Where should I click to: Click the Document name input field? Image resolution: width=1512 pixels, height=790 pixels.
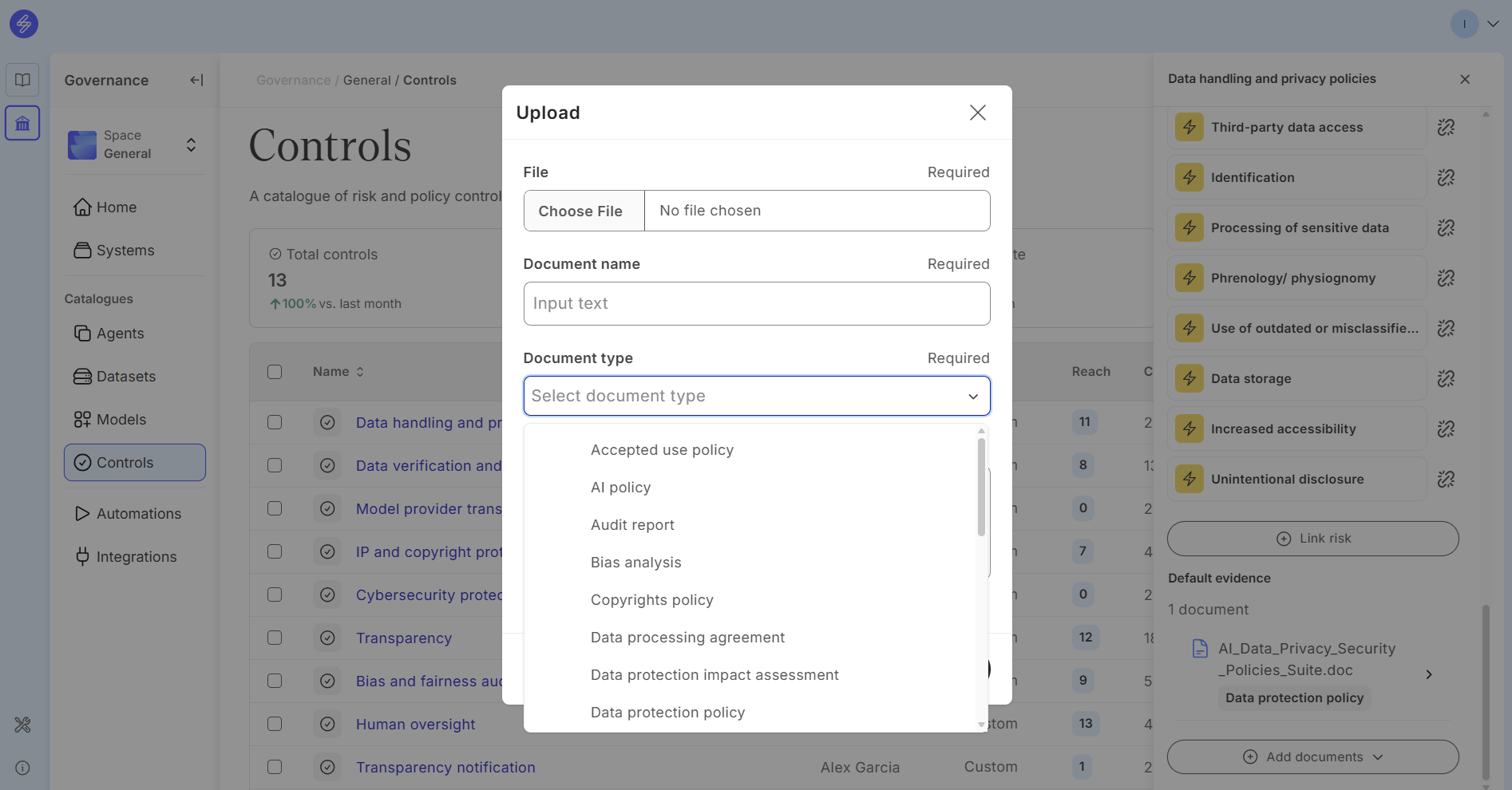[x=756, y=304]
